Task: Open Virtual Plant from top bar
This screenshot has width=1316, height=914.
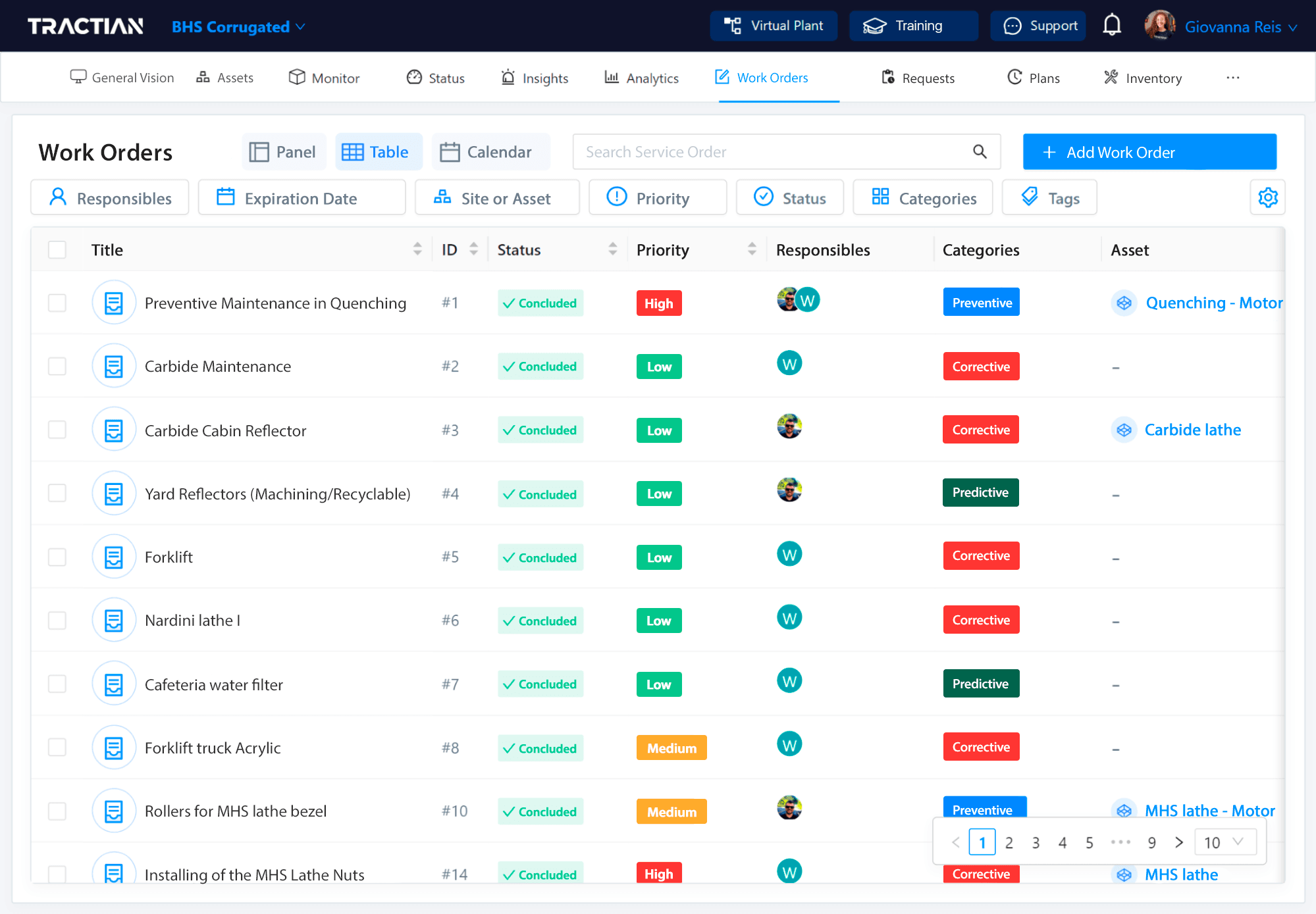Action: pos(774,26)
